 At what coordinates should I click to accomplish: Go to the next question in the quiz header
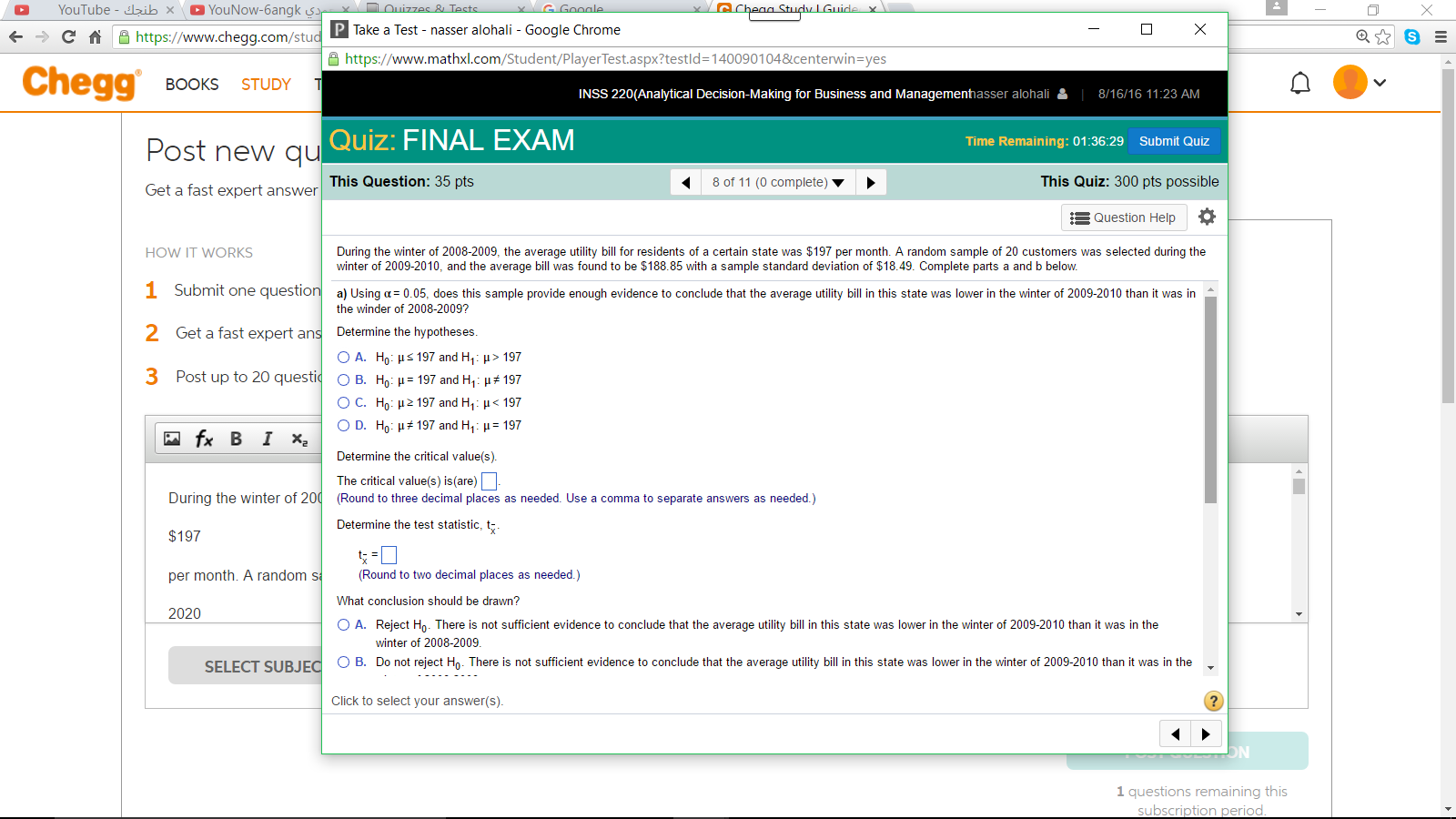871,182
